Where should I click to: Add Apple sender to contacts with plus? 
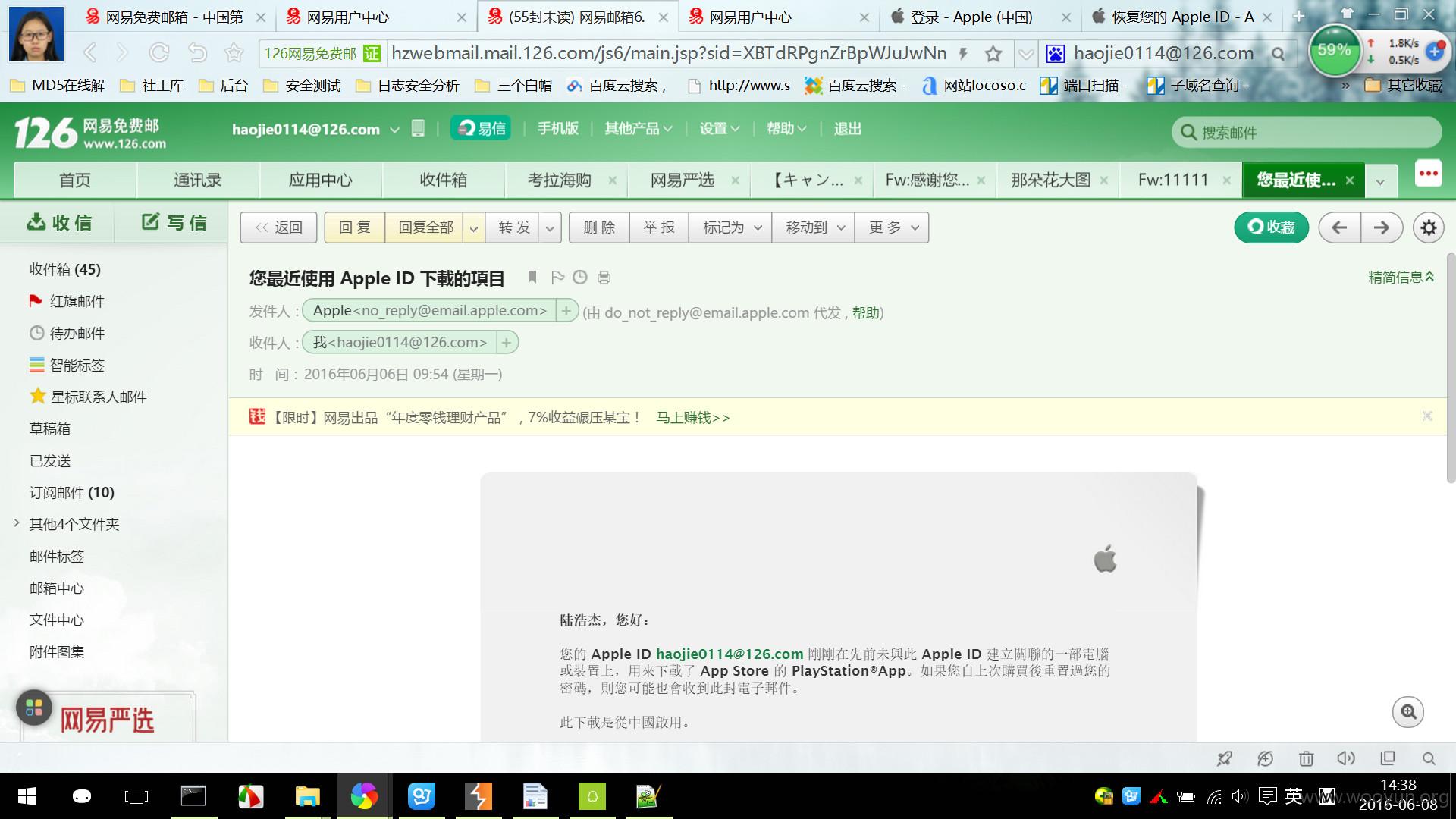pyautogui.click(x=566, y=311)
